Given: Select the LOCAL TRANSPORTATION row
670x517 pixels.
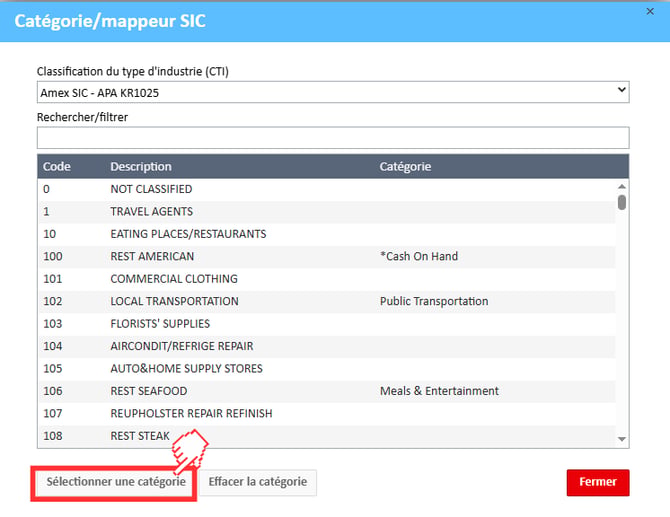Looking at the screenshot, I should click(327, 301).
